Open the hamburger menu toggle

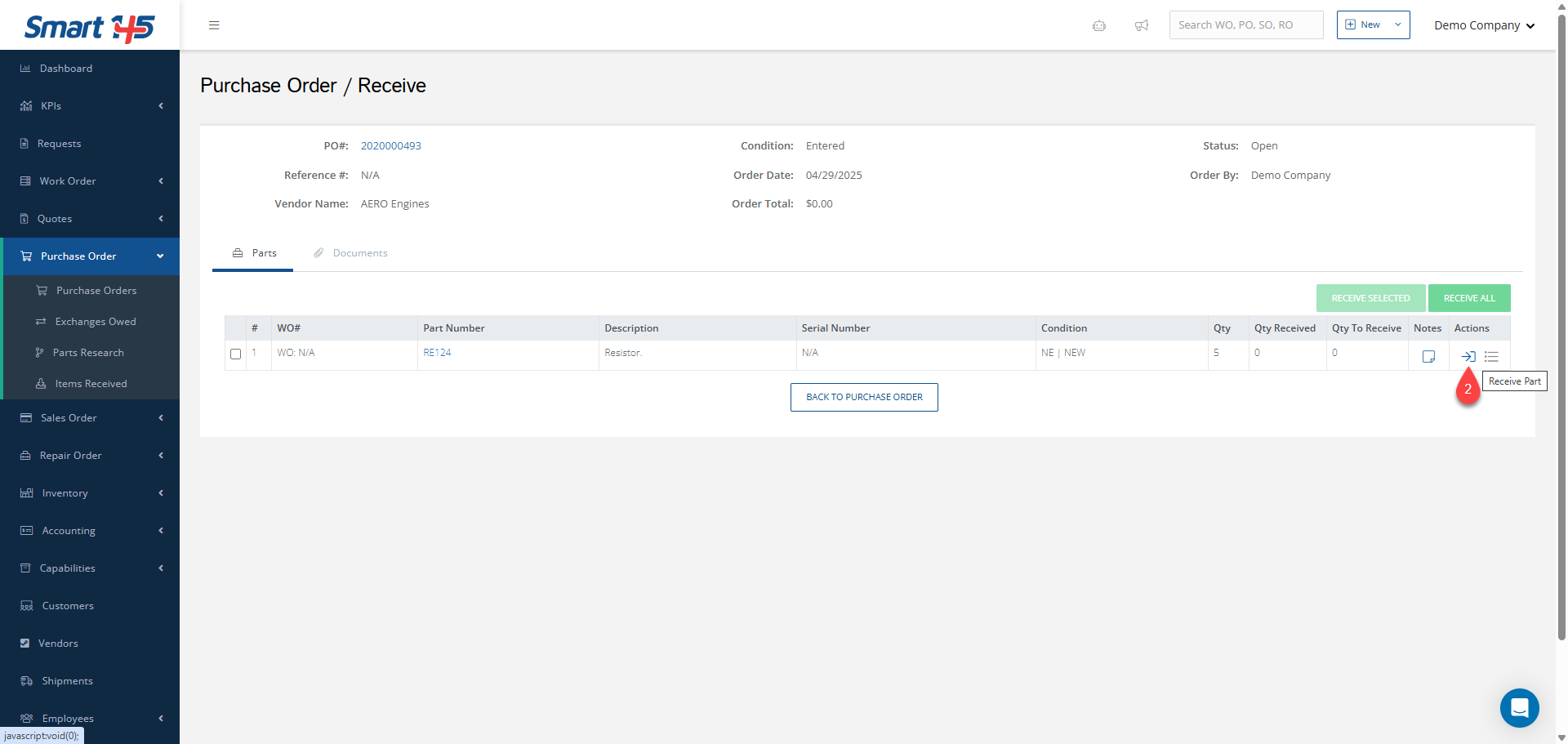(214, 25)
